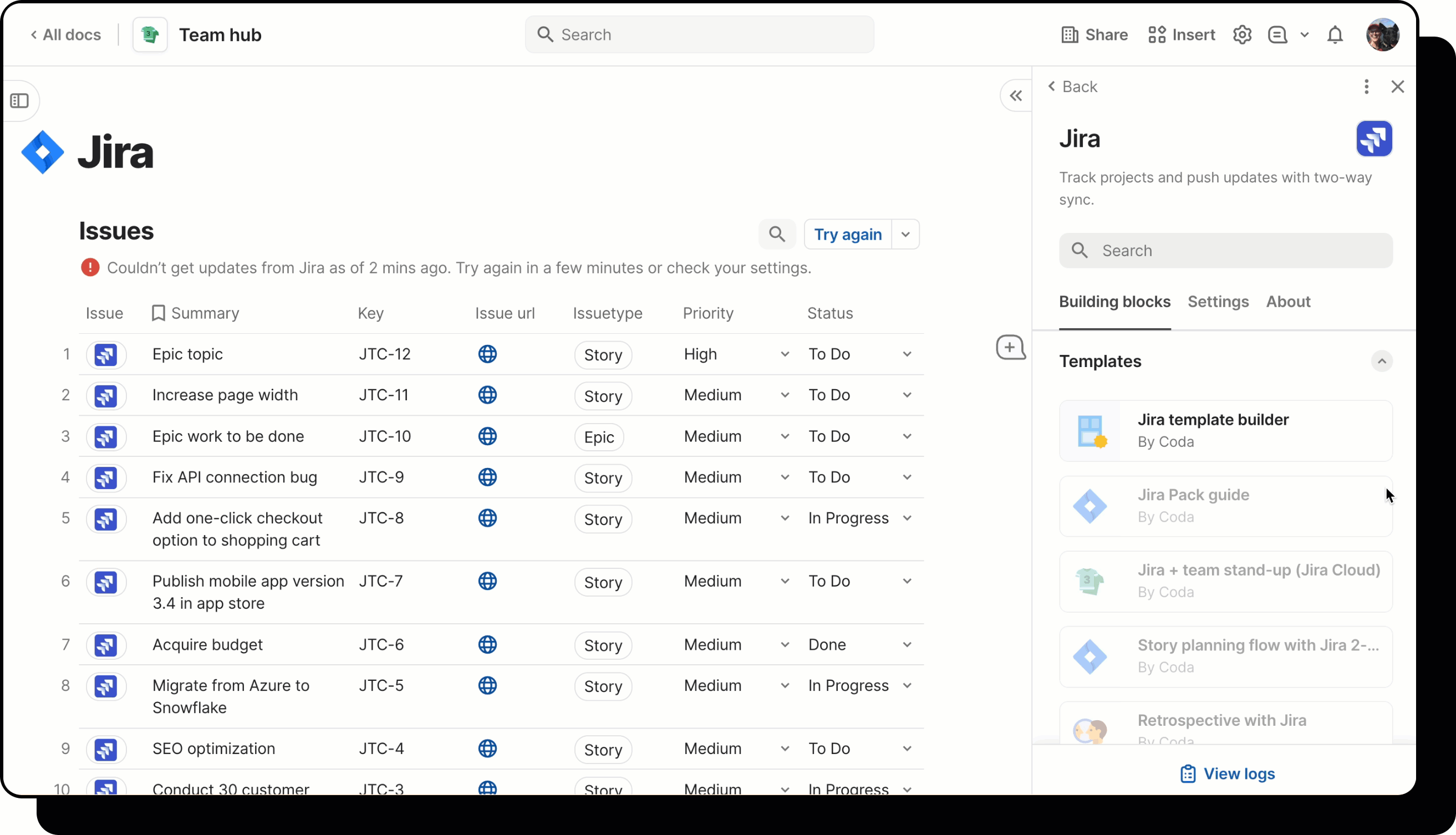Switch to the About tab

[1287, 302]
